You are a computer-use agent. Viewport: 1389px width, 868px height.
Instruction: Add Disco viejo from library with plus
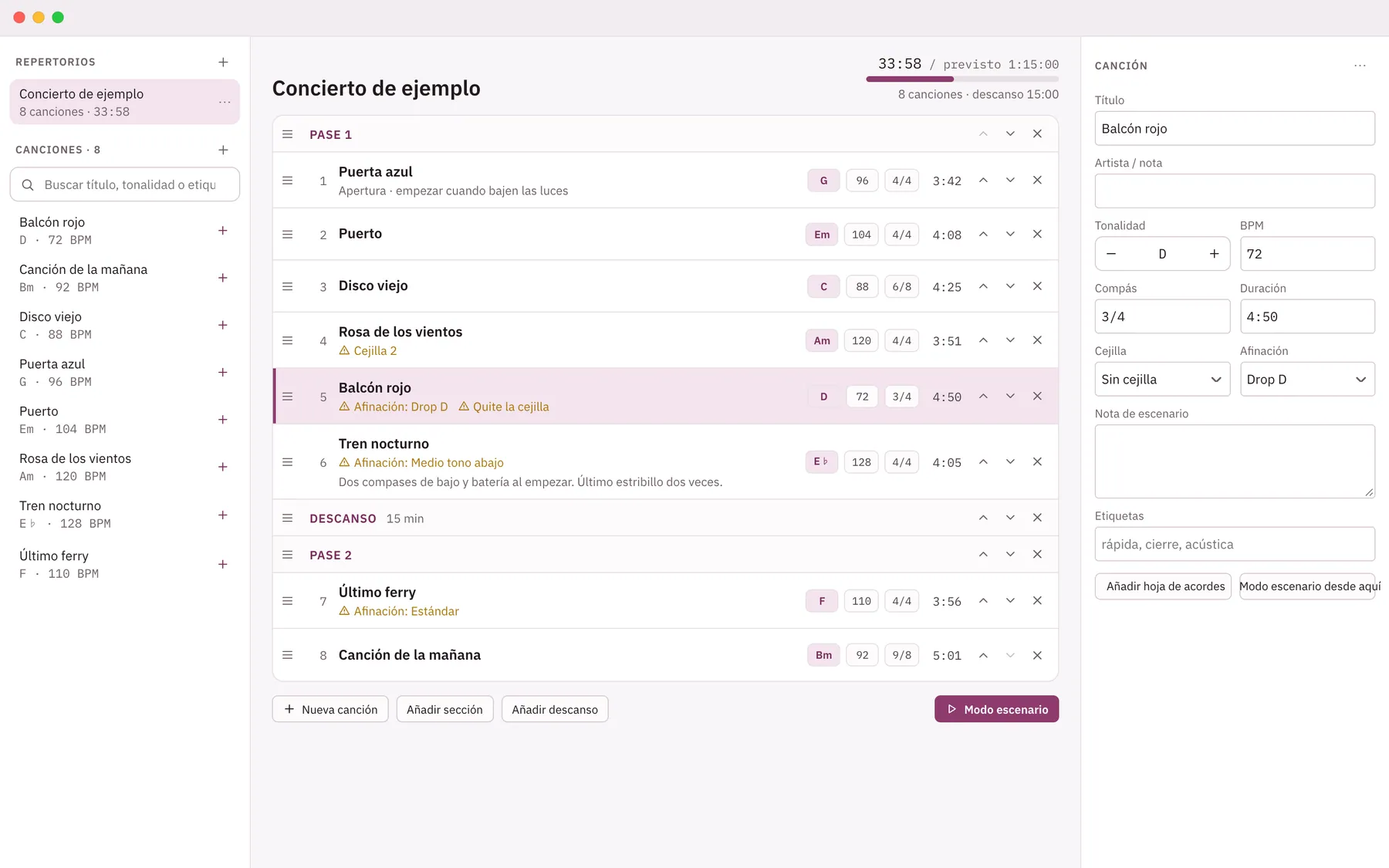(223, 325)
